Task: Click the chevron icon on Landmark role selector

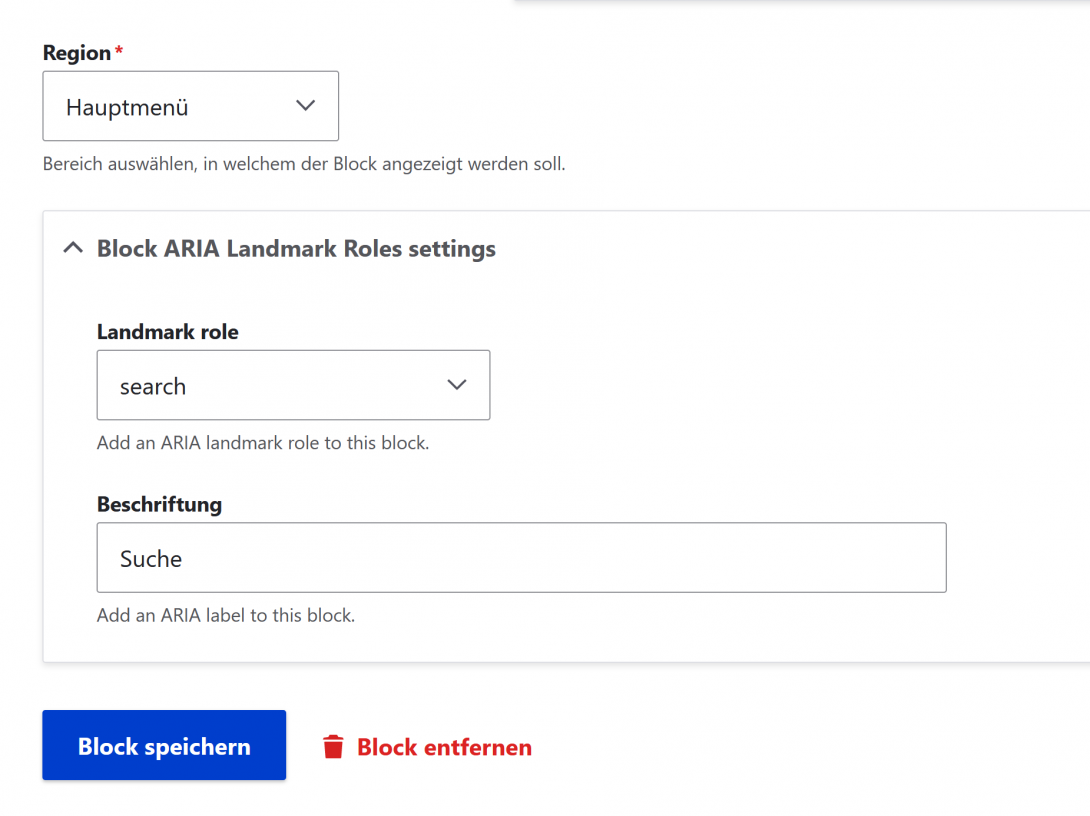Action: tap(457, 385)
